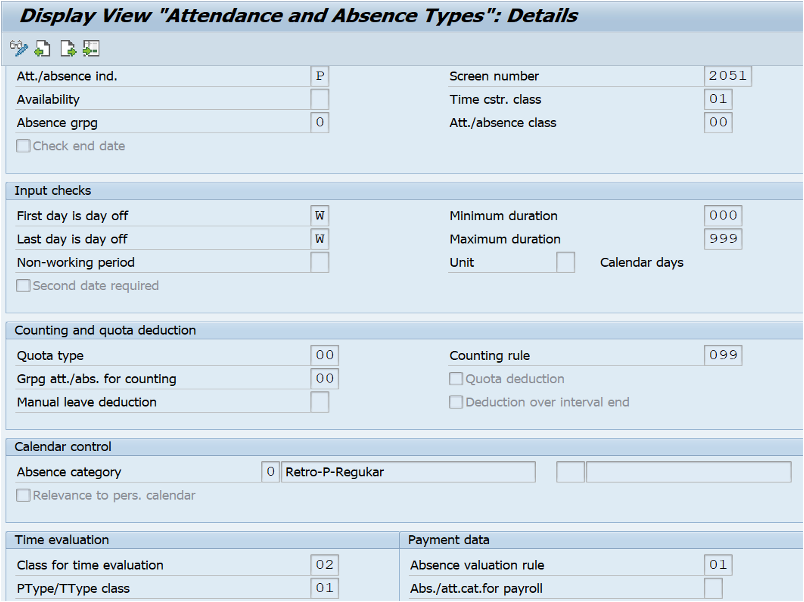
Task: Click the Absence valuation rule label
Action: pyautogui.click(x=477, y=565)
